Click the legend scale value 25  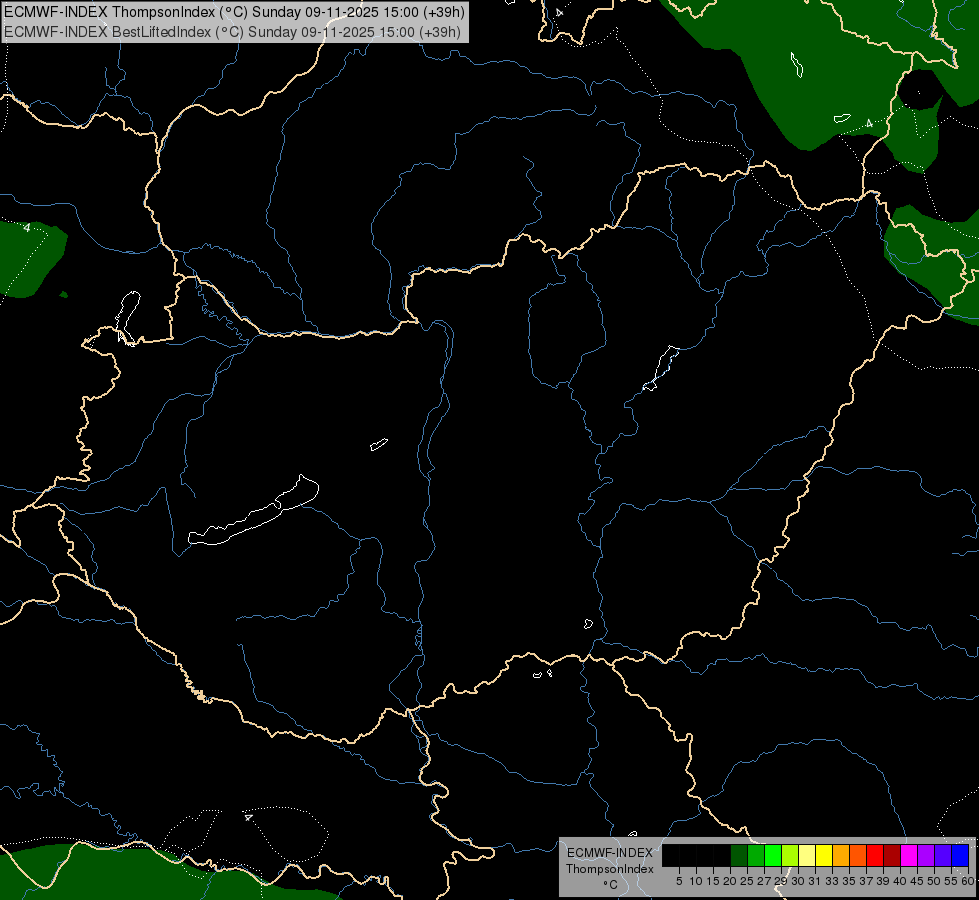(x=747, y=881)
